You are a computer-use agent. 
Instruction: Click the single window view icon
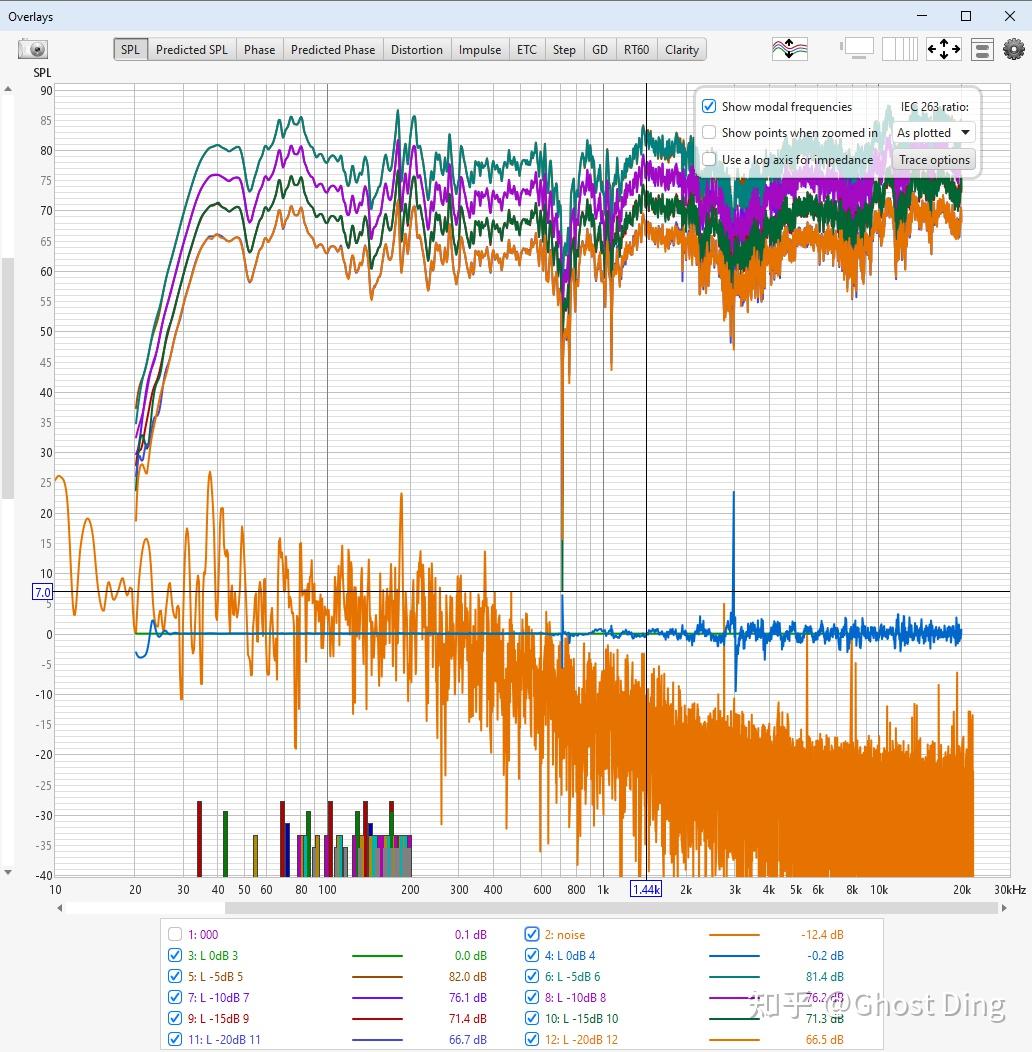point(858,49)
